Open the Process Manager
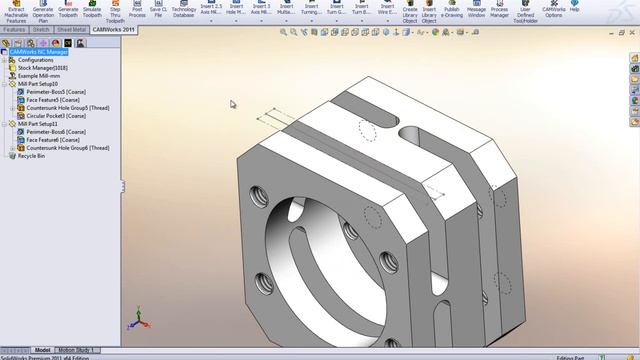 [x=499, y=9]
